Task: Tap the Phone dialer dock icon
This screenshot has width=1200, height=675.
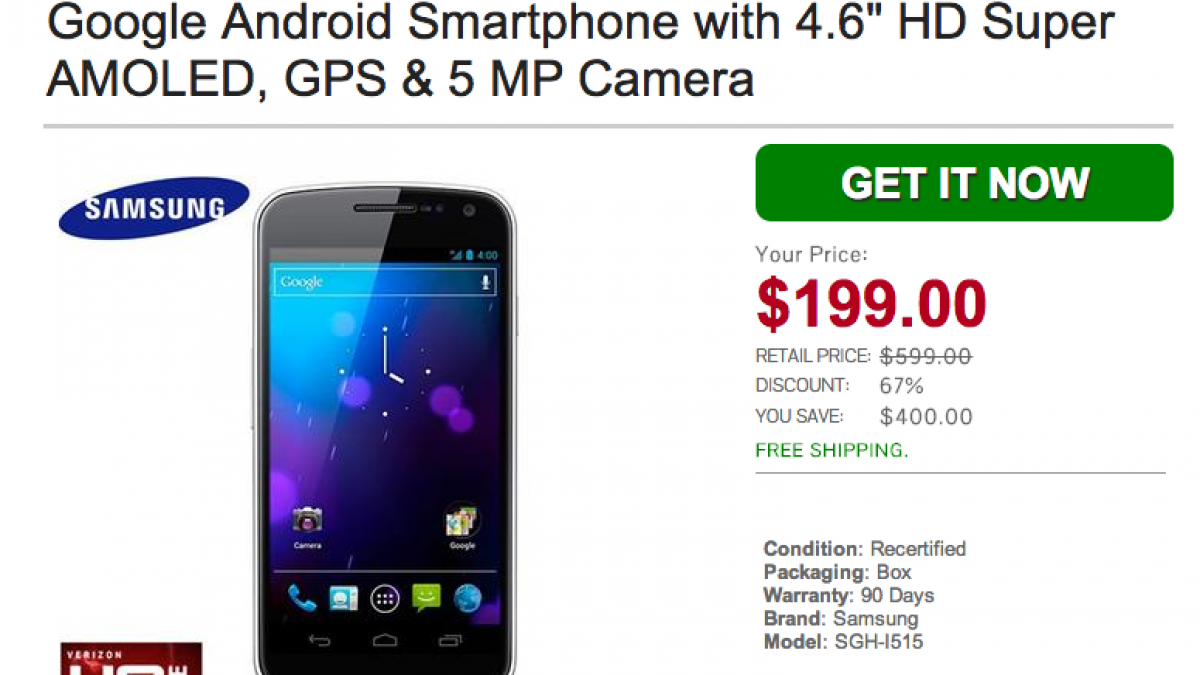Action: (302, 599)
